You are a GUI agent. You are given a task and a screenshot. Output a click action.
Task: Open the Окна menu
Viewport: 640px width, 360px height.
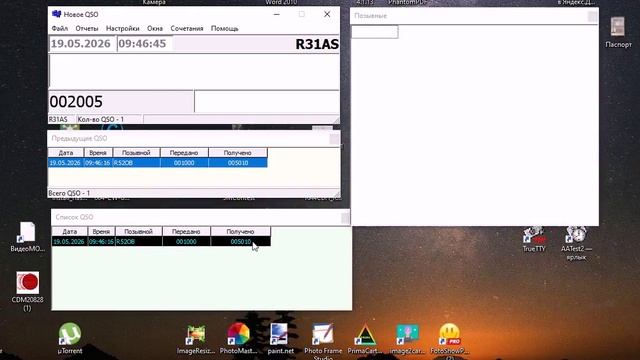coord(155,29)
